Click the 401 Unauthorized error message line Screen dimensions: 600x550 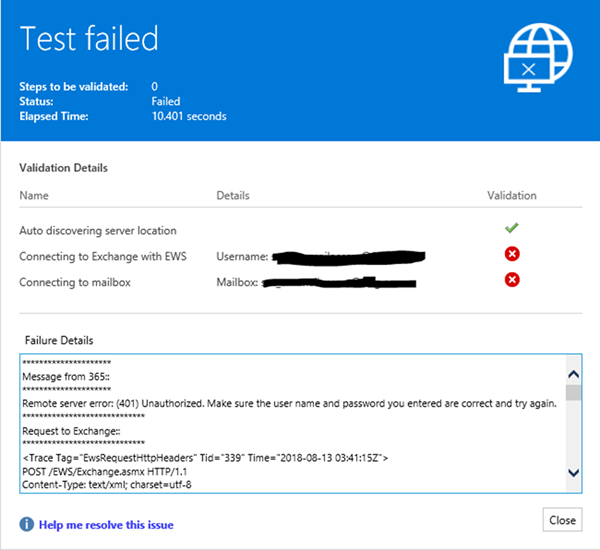(289, 405)
